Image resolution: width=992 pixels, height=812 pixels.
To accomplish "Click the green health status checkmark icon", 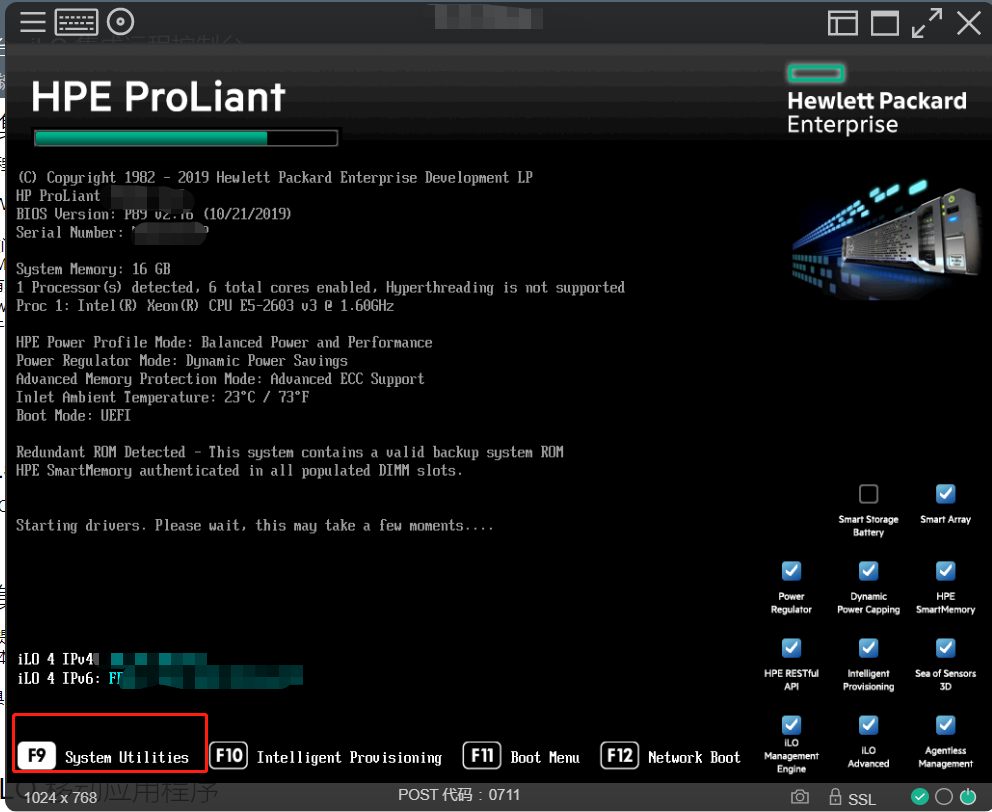I will point(919,797).
